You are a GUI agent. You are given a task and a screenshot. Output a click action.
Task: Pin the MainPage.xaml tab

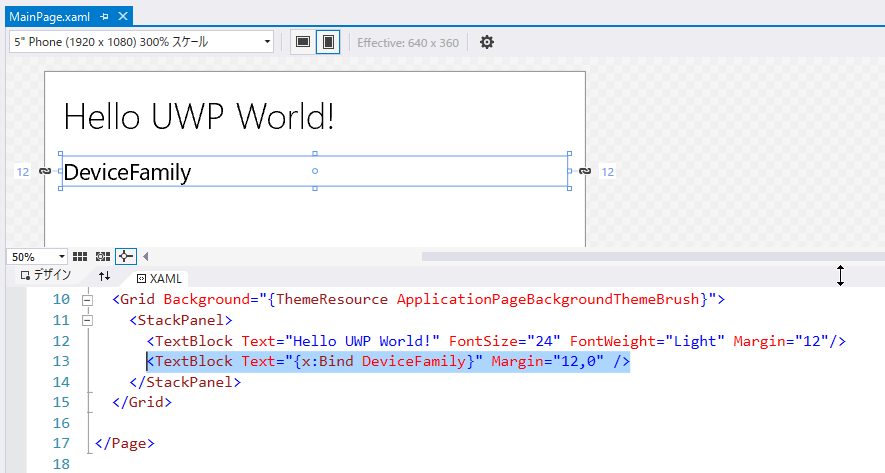[x=104, y=17]
